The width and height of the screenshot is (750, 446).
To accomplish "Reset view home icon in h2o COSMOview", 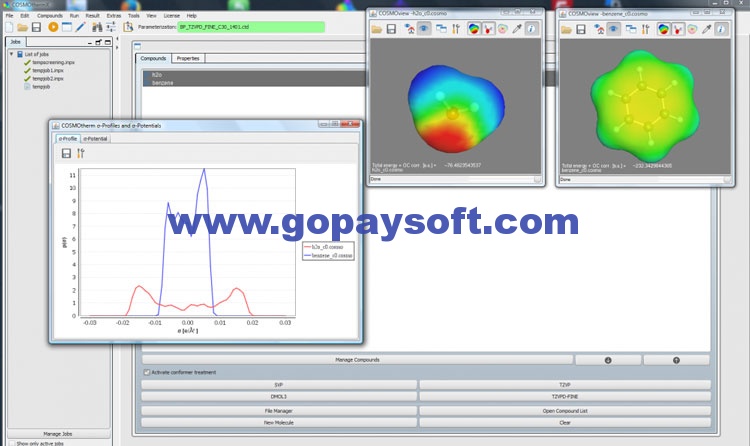I will (409, 29).
